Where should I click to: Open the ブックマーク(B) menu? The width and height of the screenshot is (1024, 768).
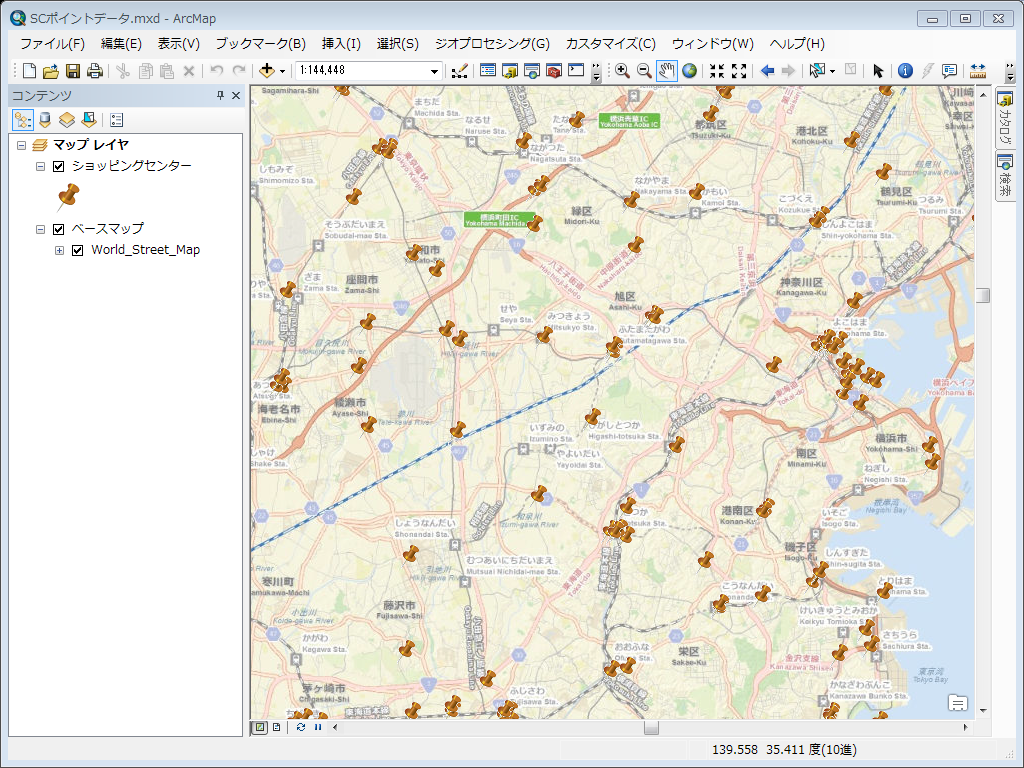pos(261,44)
